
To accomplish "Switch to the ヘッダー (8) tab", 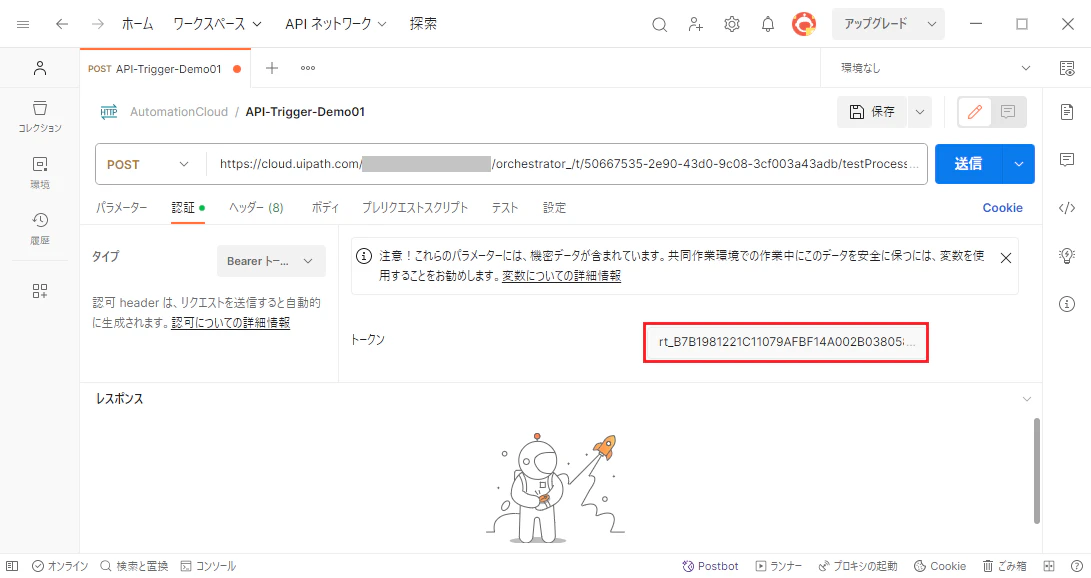I will (256, 208).
